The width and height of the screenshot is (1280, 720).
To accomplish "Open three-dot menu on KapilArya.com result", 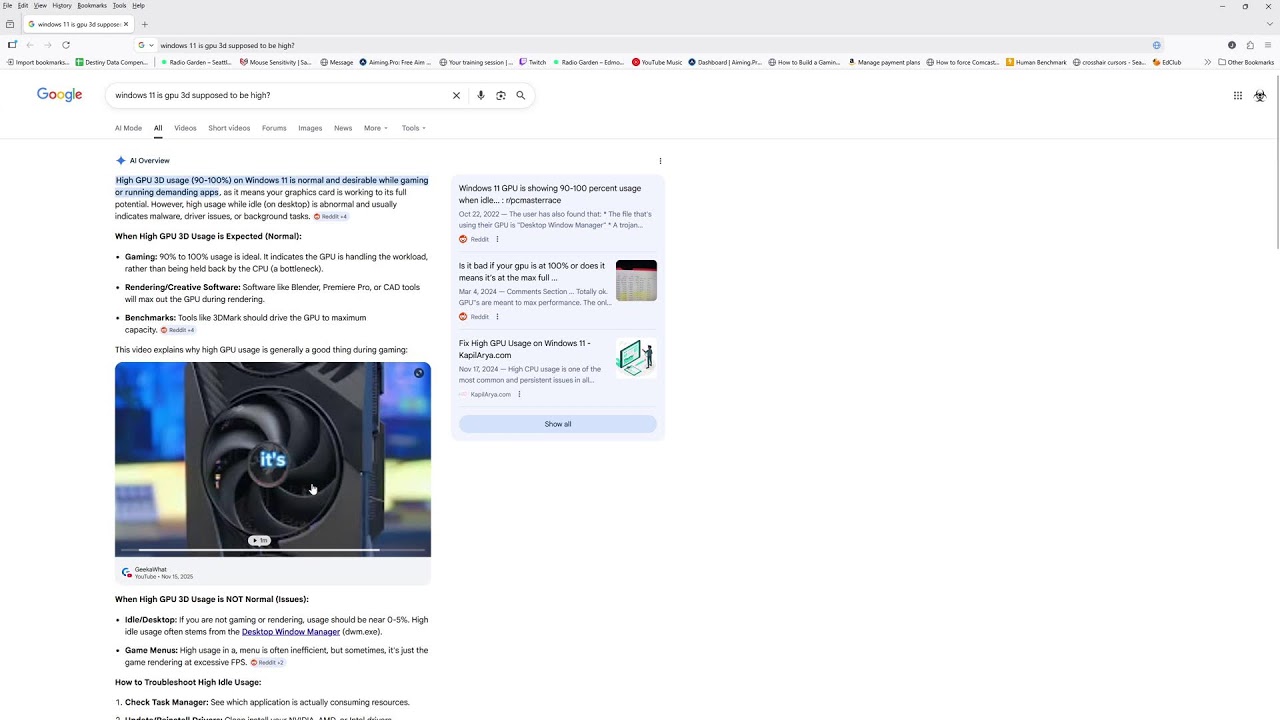I will point(519,394).
